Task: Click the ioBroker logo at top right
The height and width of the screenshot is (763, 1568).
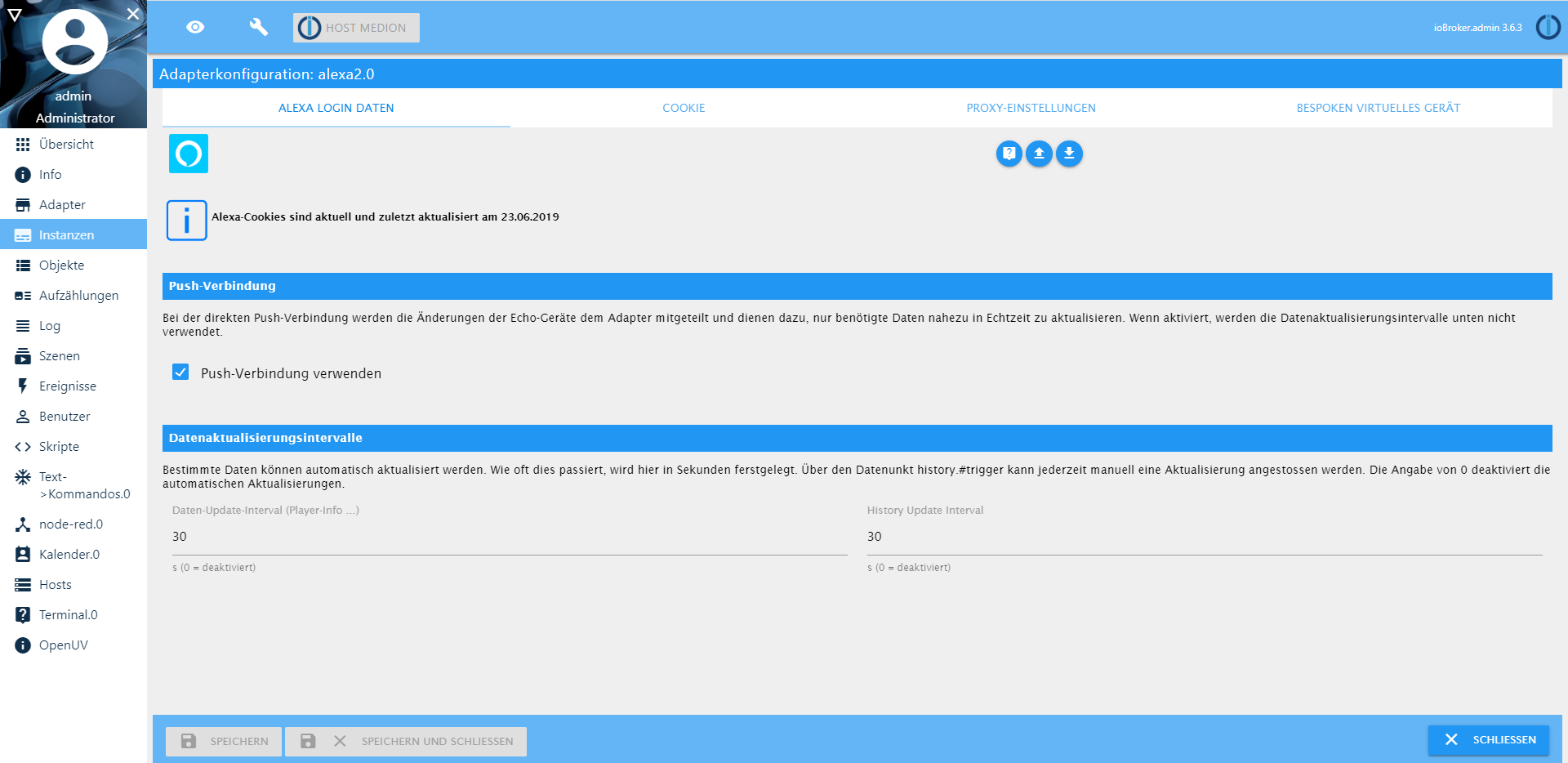Action: click(1548, 27)
